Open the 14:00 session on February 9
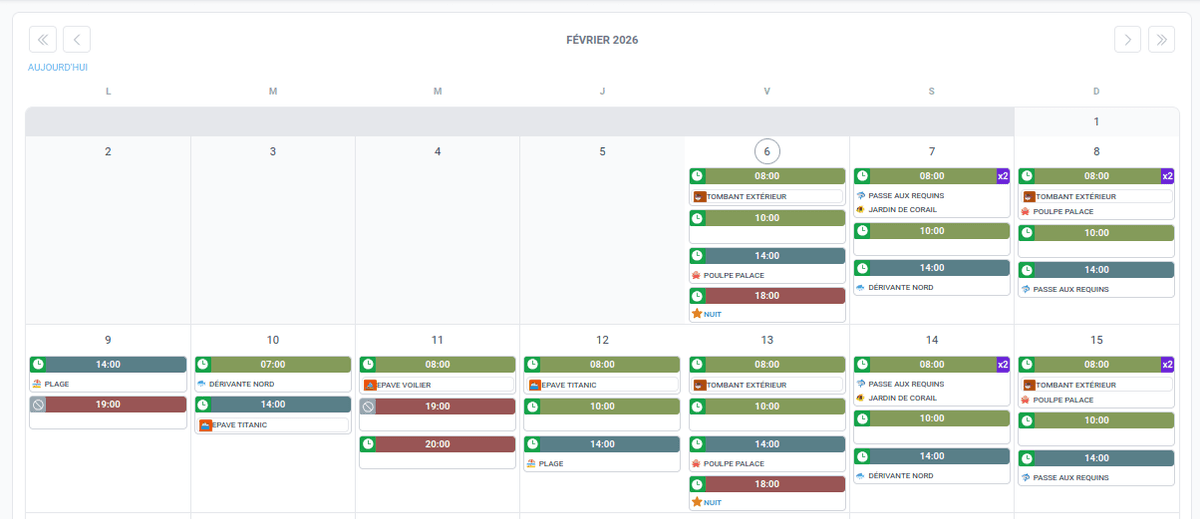Screen dimensions: 1200x519 coord(108,365)
